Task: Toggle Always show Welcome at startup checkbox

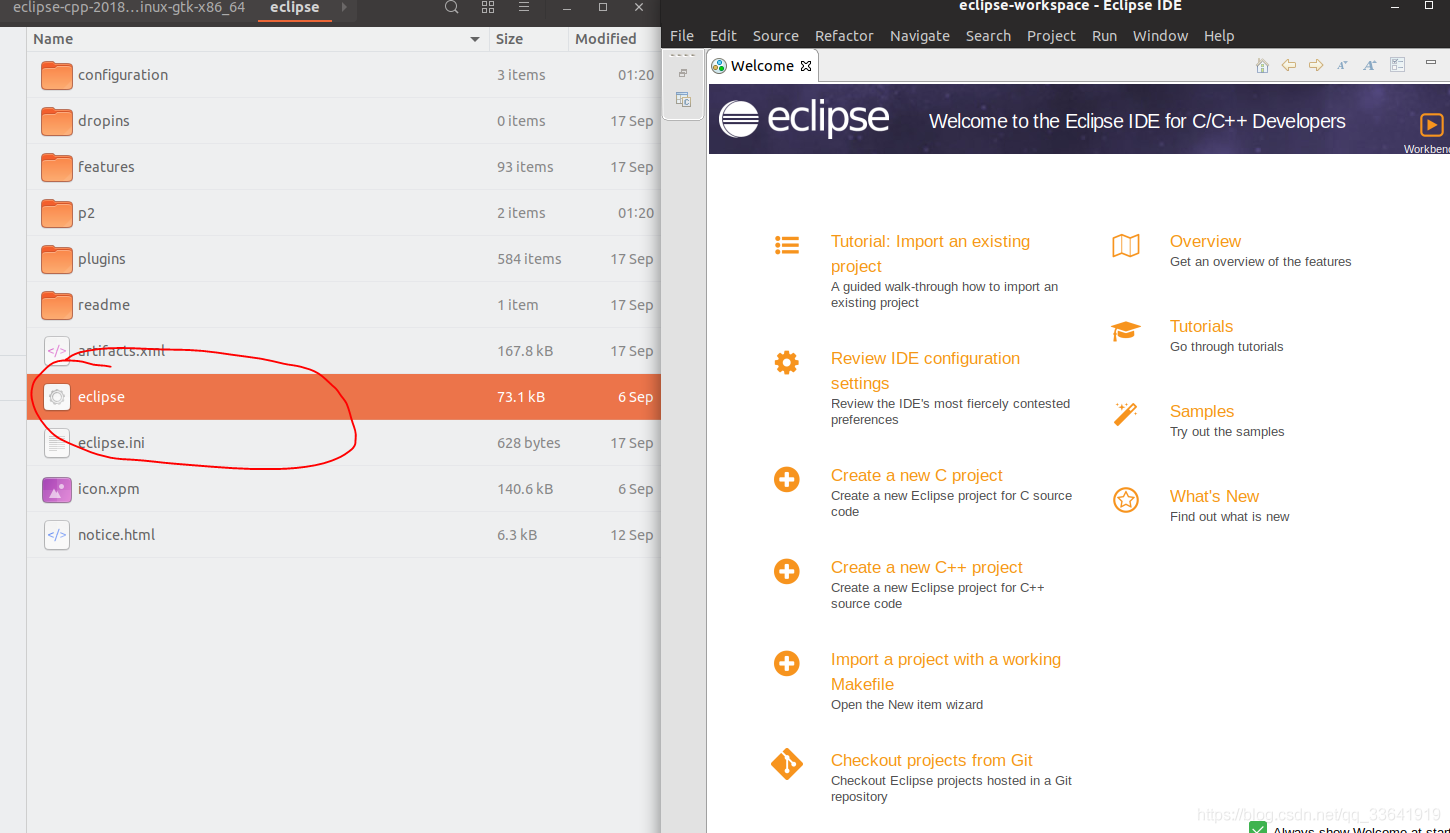Action: coord(1258,828)
